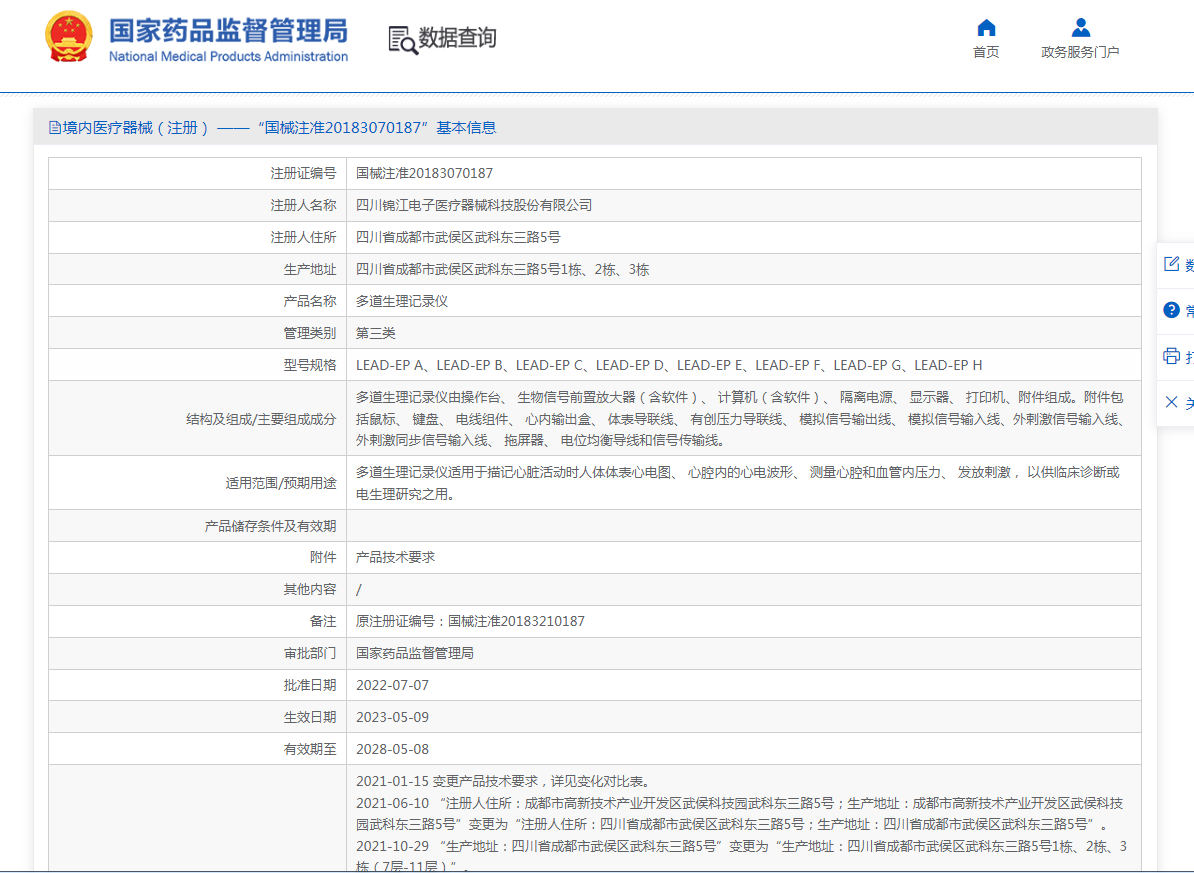The image size is (1194, 873).
Task: Click the 2021-06-10 change record entry
Action: (739, 814)
